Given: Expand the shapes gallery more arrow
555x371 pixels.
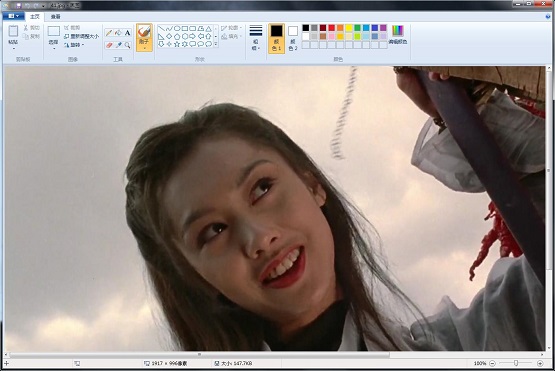Looking at the screenshot, I should point(216,45).
